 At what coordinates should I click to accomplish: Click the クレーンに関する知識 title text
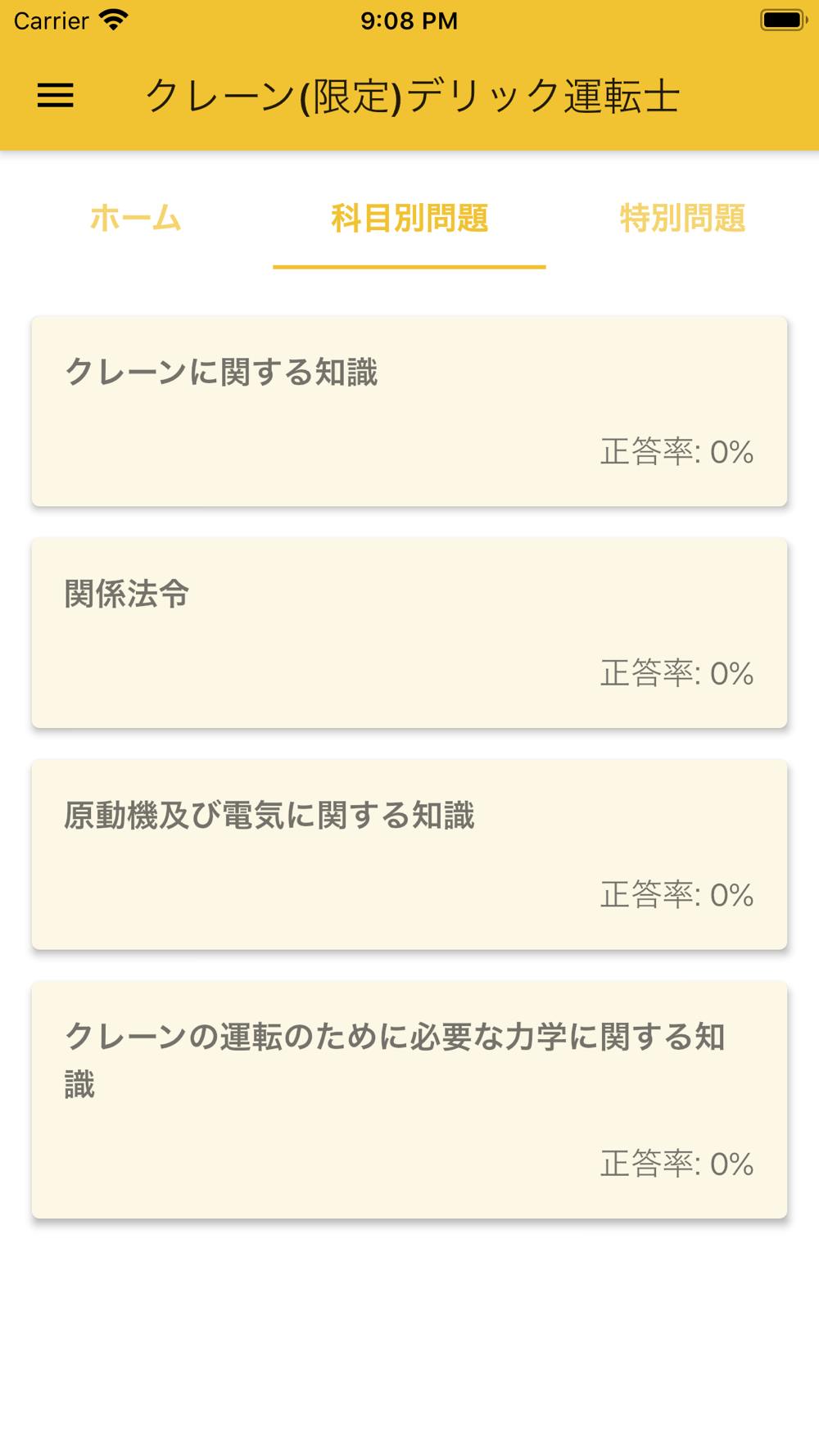221,373
